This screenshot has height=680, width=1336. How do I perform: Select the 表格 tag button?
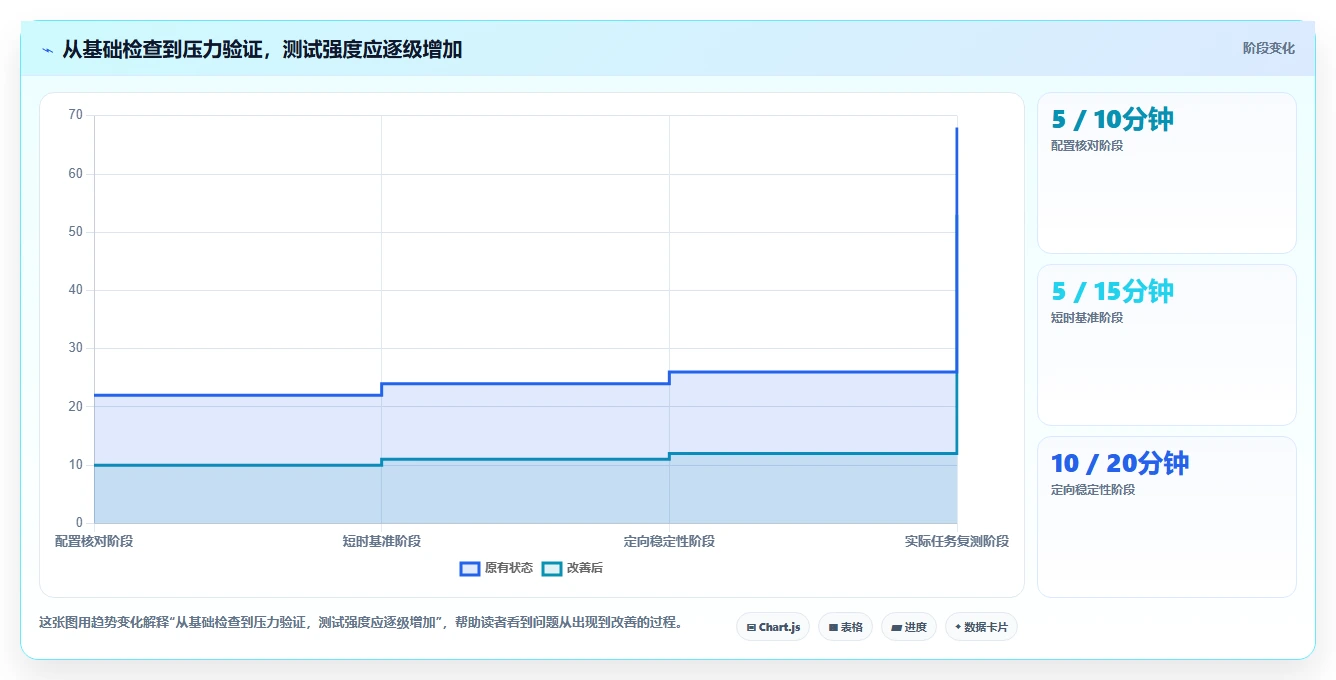[845, 627]
